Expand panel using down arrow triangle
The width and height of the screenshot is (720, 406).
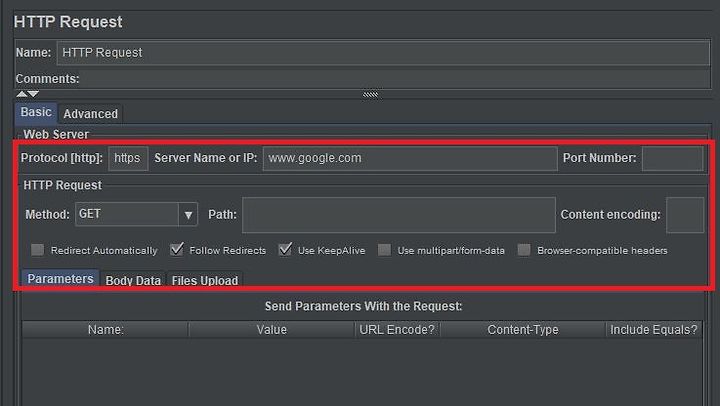pos(33,94)
